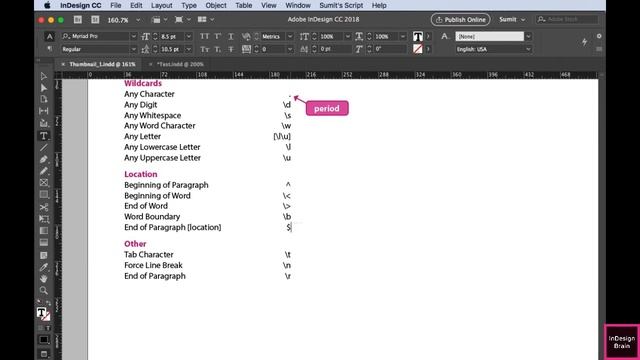Image resolution: width=640 pixels, height=360 pixels.
Task: Select the Line tool
Action: point(44,147)
